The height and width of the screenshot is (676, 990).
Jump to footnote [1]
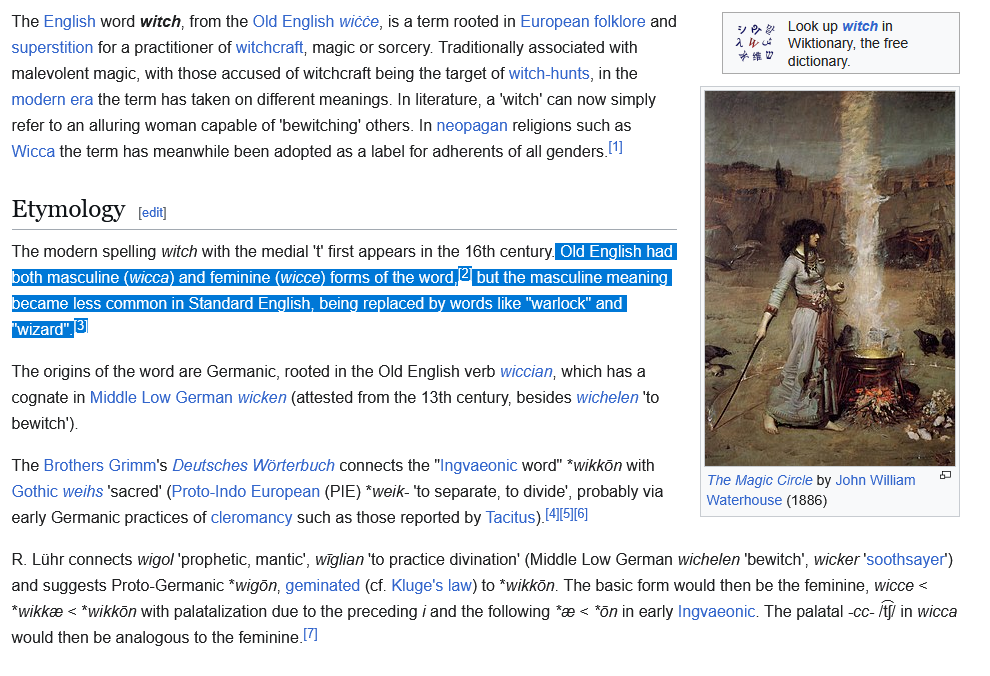pyautogui.click(x=616, y=147)
